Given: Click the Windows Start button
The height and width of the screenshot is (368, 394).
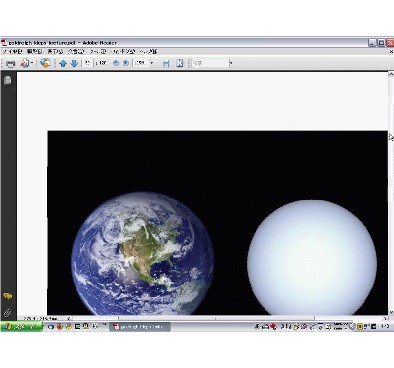Looking at the screenshot, I should pos(21,327).
